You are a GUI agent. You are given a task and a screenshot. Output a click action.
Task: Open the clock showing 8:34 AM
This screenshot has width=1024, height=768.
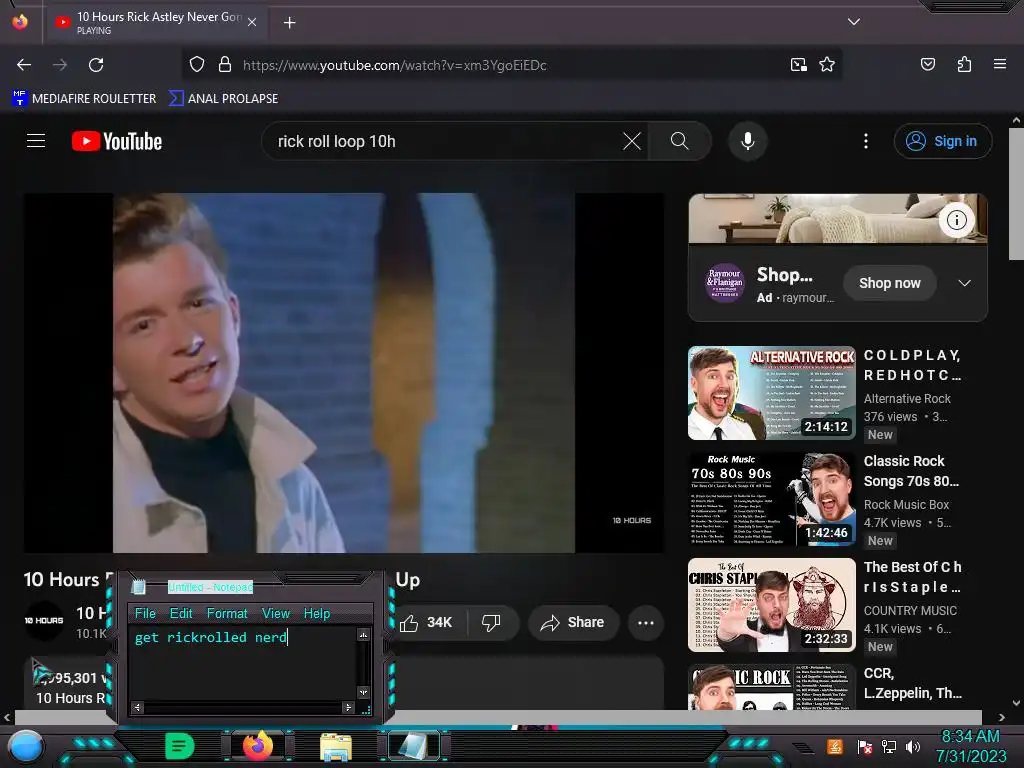970,746
